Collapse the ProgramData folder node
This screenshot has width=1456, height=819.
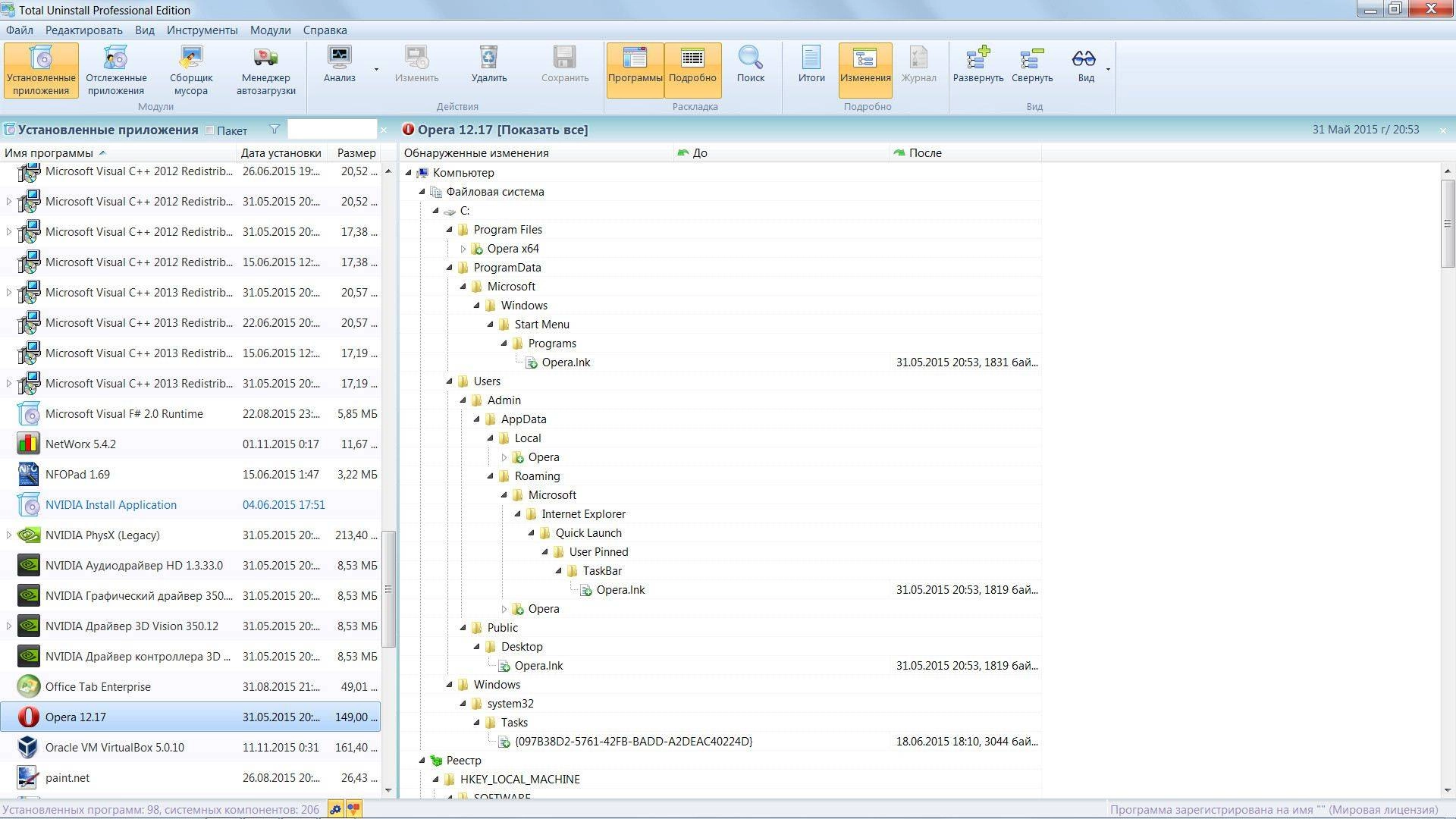[449, 268]
